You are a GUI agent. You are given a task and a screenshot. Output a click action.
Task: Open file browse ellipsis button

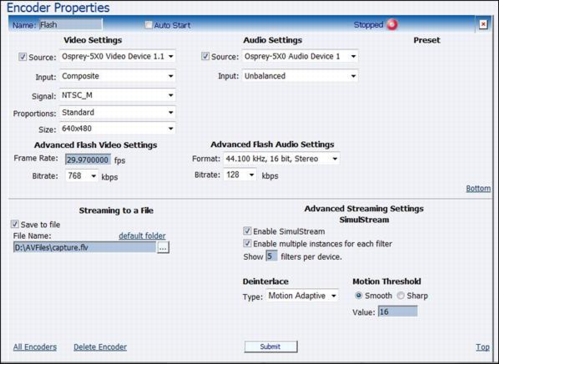163,248
